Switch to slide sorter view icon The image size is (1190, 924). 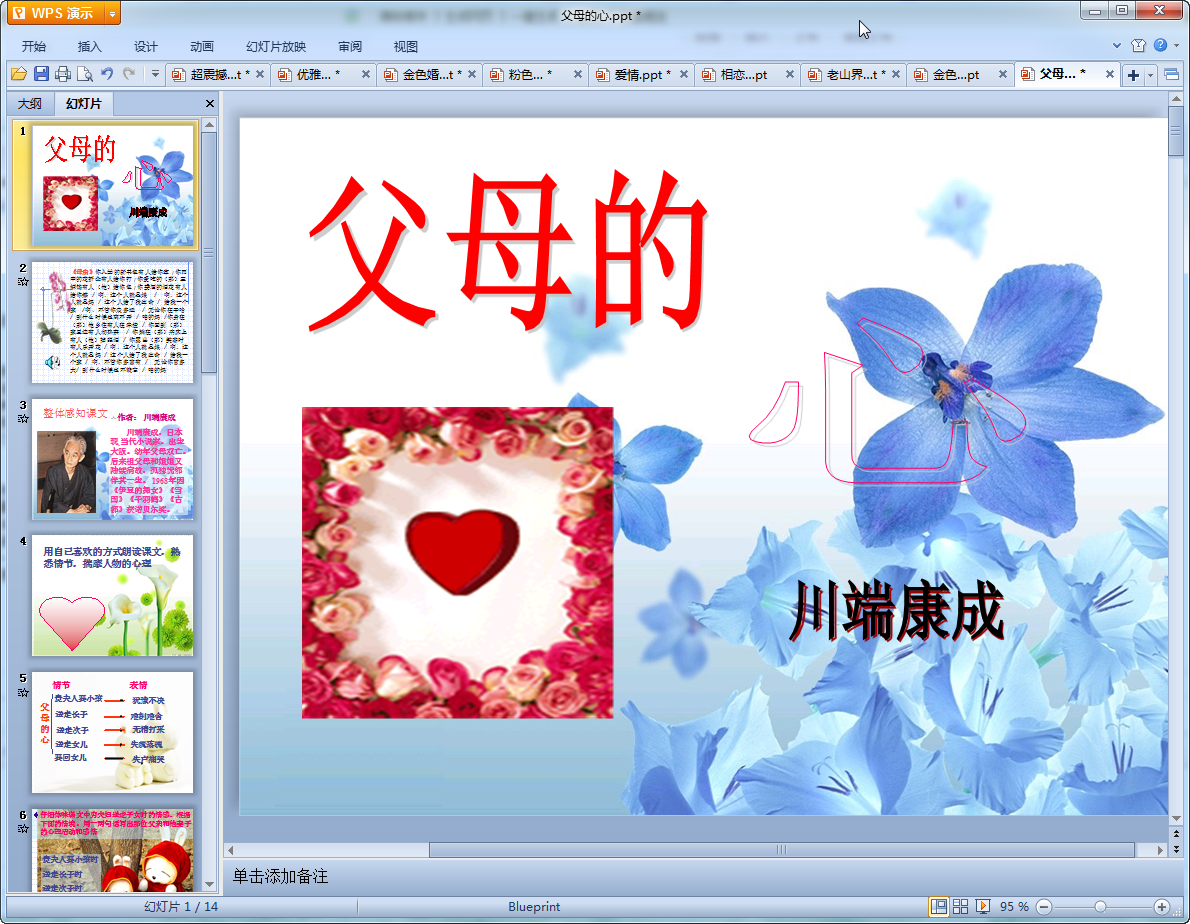960,907
